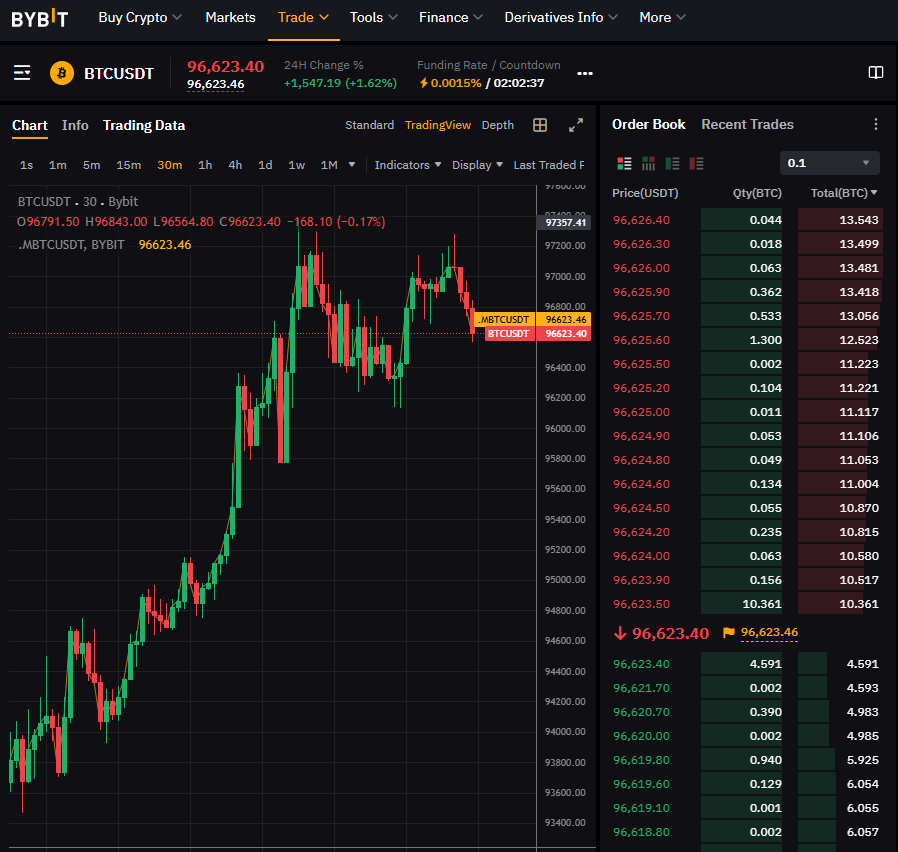The width and height of the screenshot is (898, 852).
Task: Click the mark price flag icon
Action: pyautogui.click(x=728, y=633)
